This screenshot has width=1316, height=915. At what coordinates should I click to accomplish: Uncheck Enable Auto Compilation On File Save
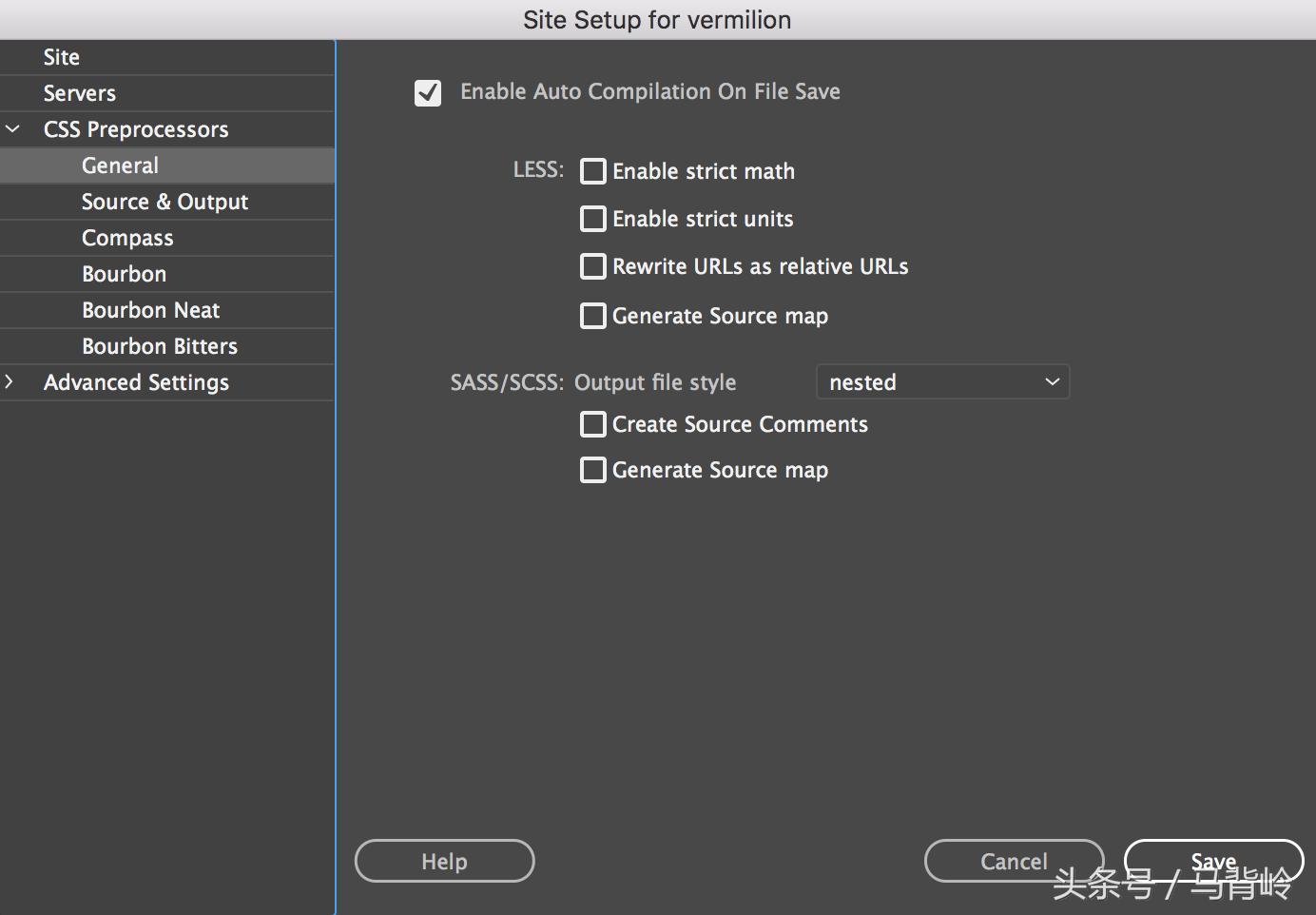(427, 92)
